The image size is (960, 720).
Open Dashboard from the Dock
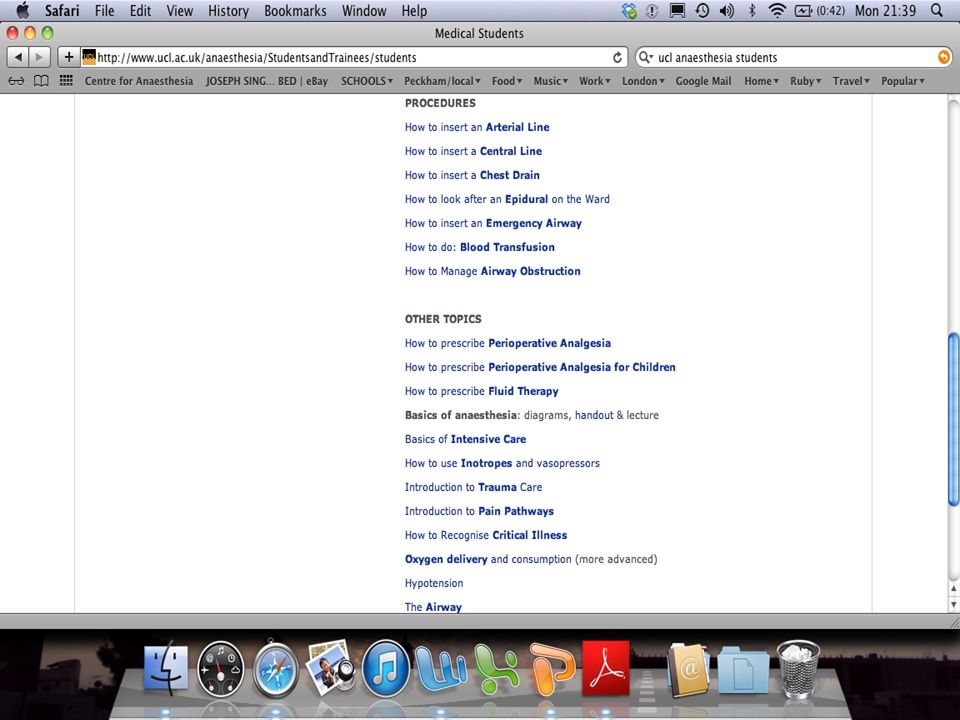coord(220,669)
